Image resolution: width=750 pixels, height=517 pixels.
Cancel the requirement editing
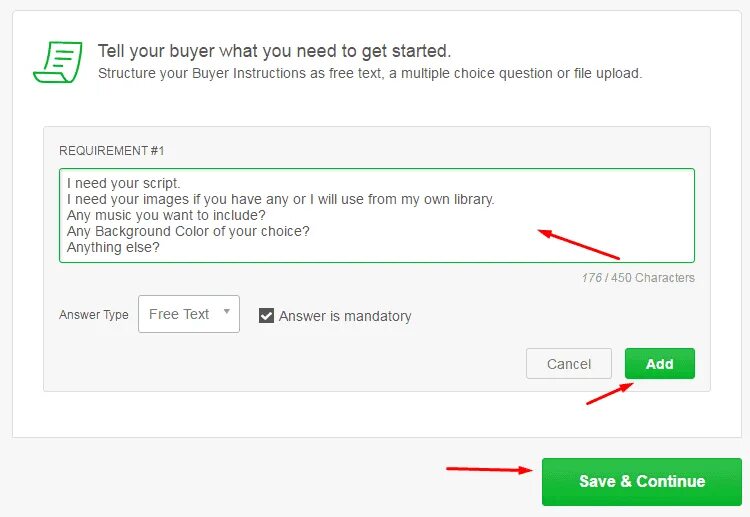(569, 363)
